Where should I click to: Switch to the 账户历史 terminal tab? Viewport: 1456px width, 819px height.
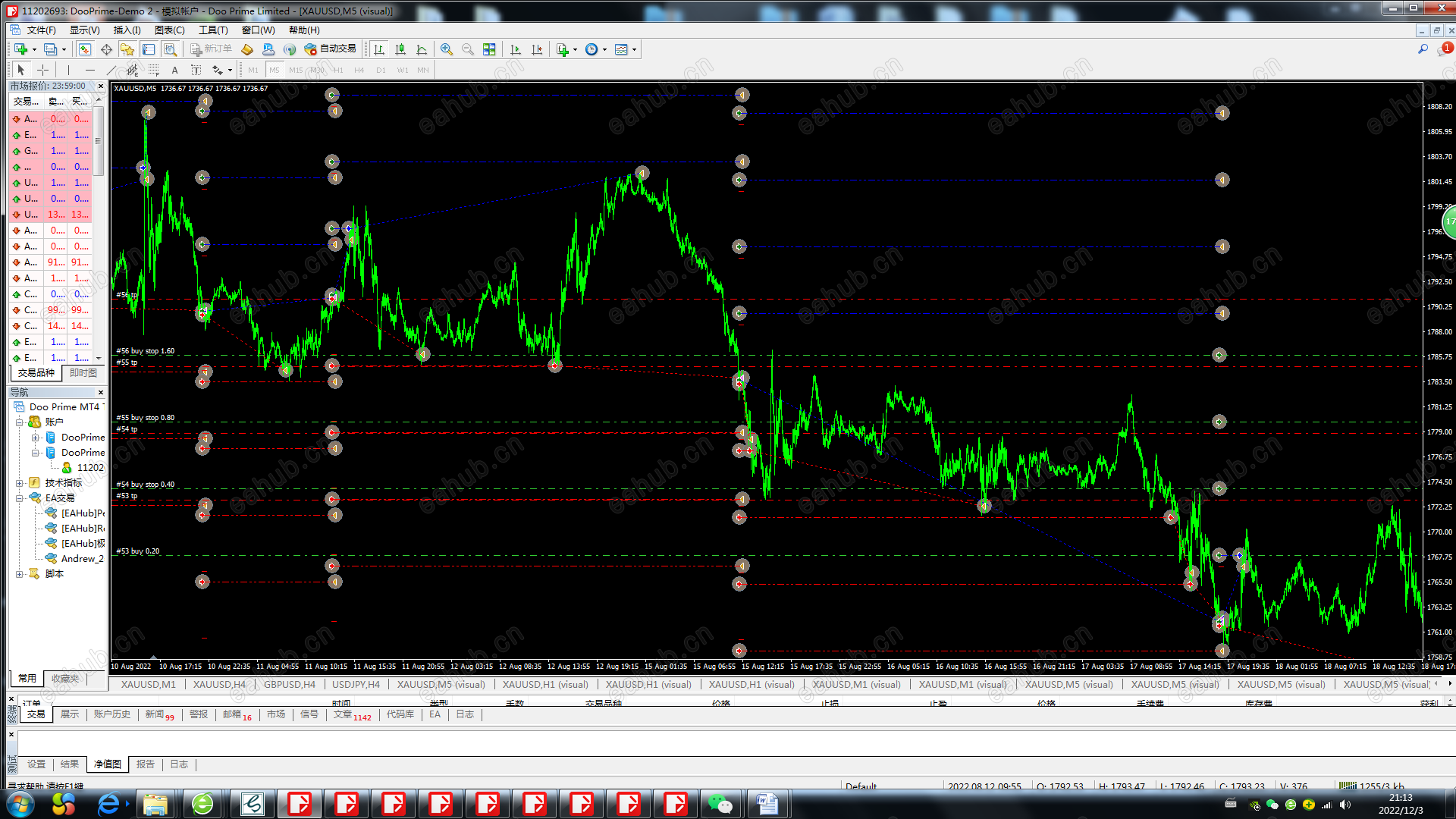coord(111,714)
